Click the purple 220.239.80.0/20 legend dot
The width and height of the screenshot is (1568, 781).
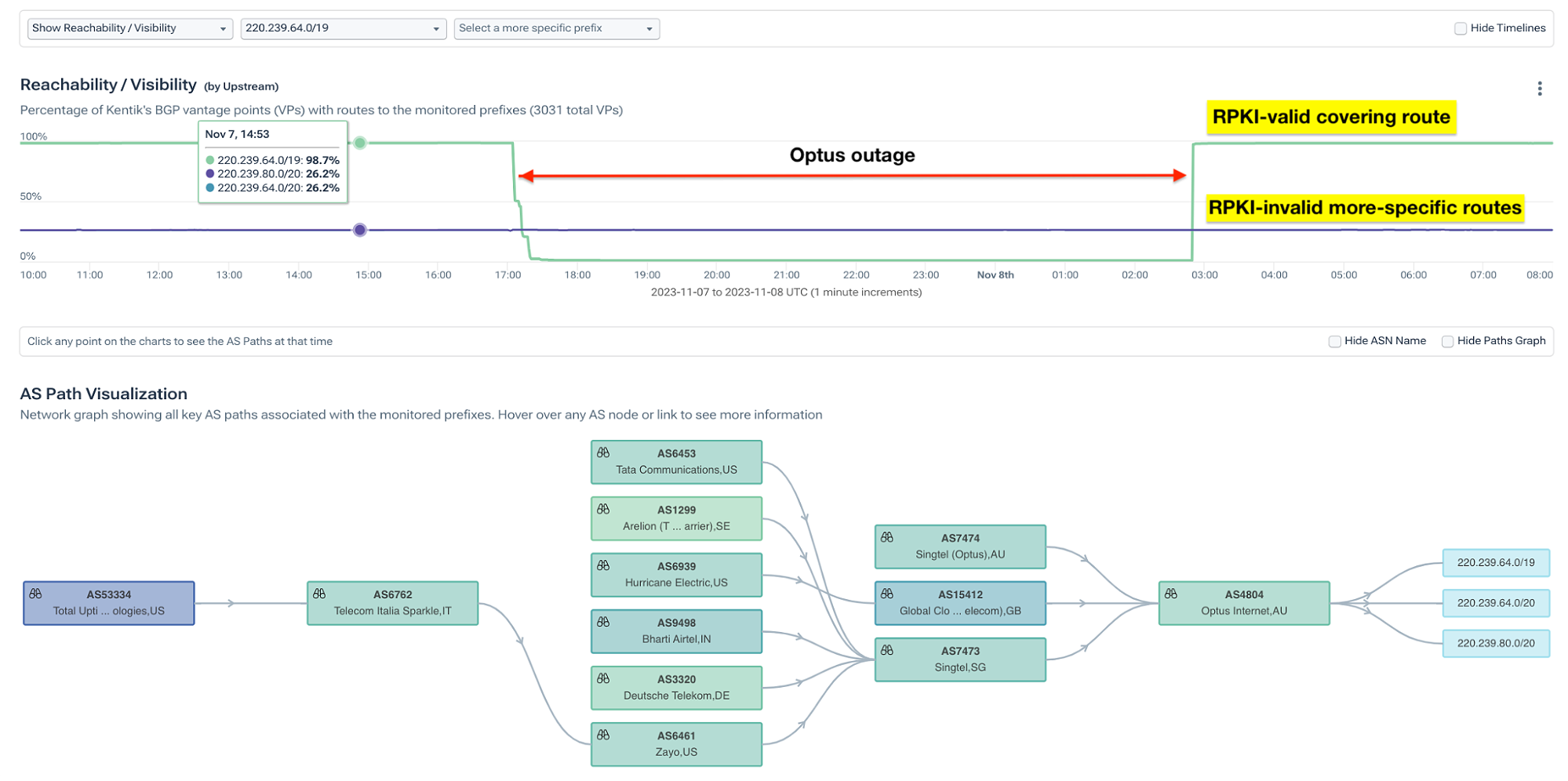pos(210,174)
